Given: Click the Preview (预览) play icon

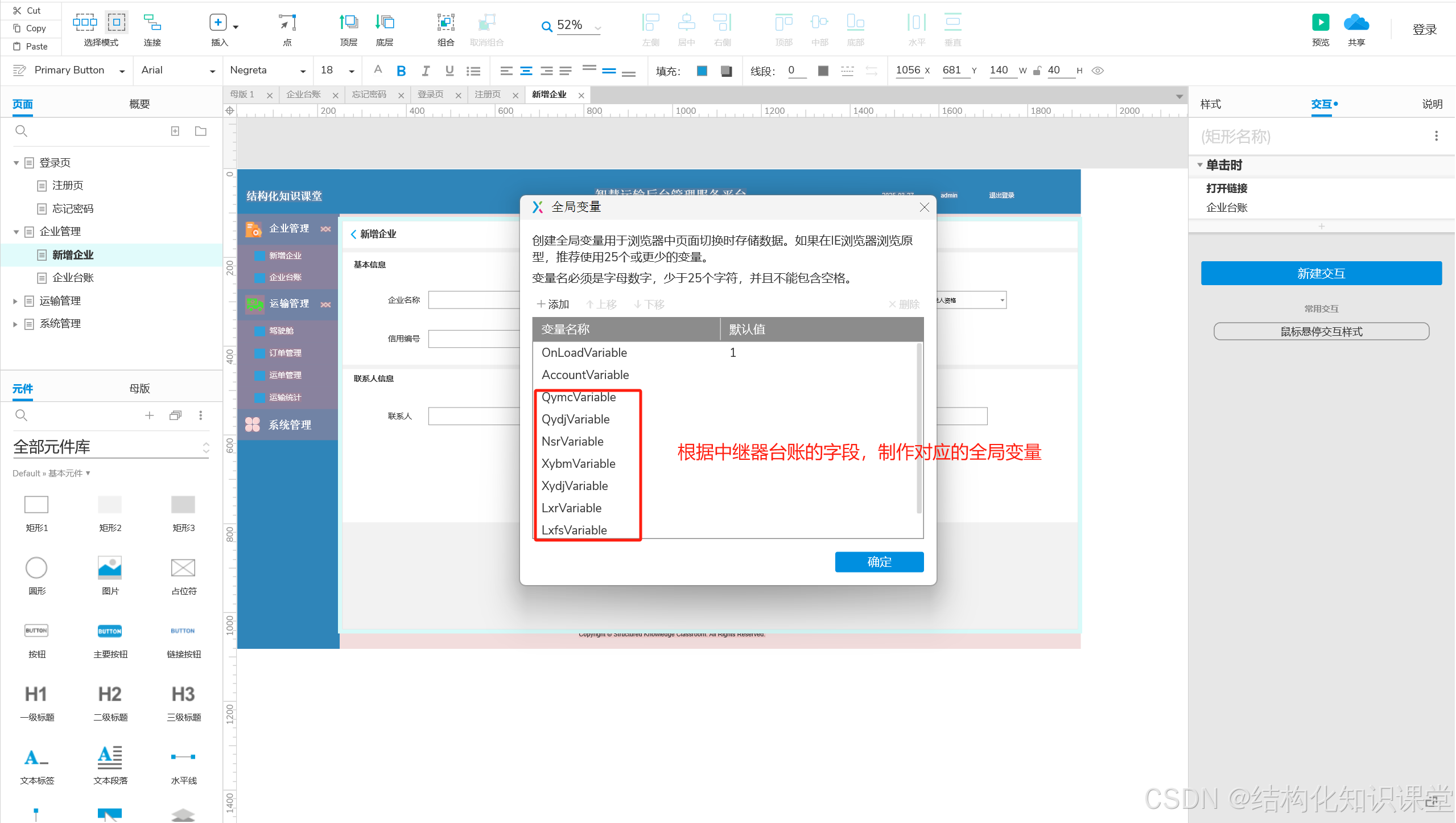Looking at the screenshot, I should (1320, 23).
